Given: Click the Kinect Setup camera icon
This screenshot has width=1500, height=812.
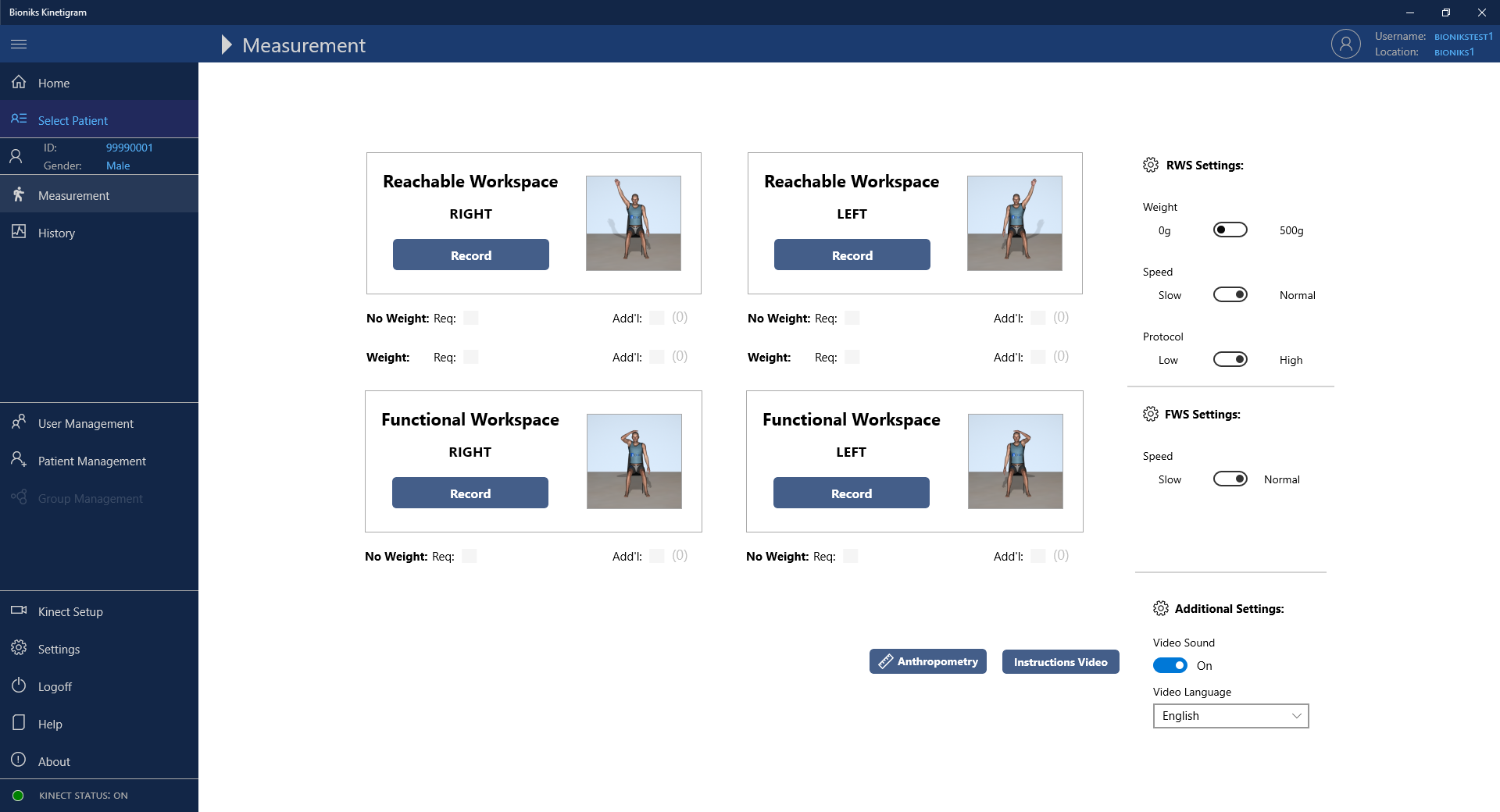Looking at the screenshot, I should click(x=19, y=611).
